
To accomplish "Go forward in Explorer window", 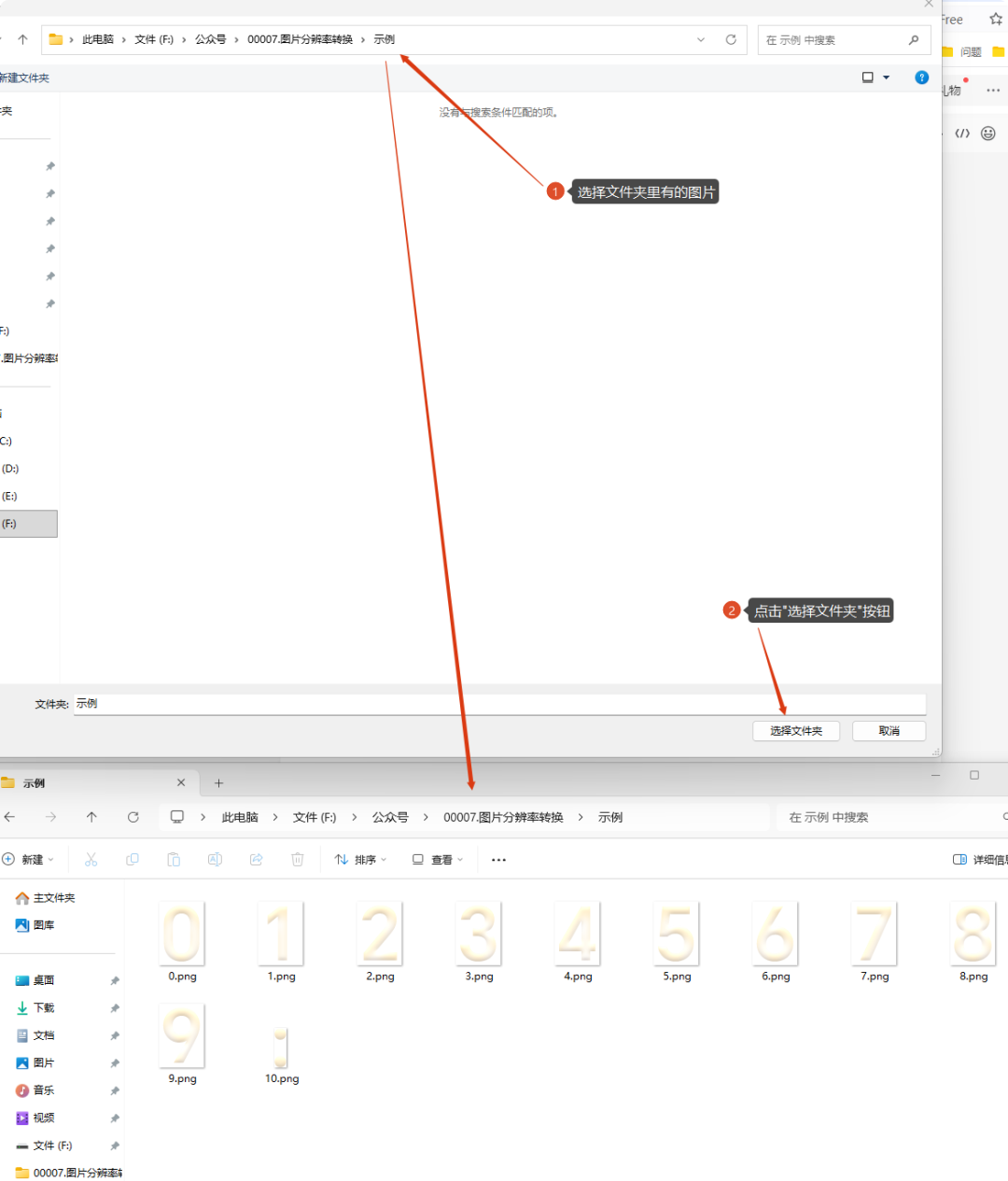I will pyautogui.click(x=50, y=817).
